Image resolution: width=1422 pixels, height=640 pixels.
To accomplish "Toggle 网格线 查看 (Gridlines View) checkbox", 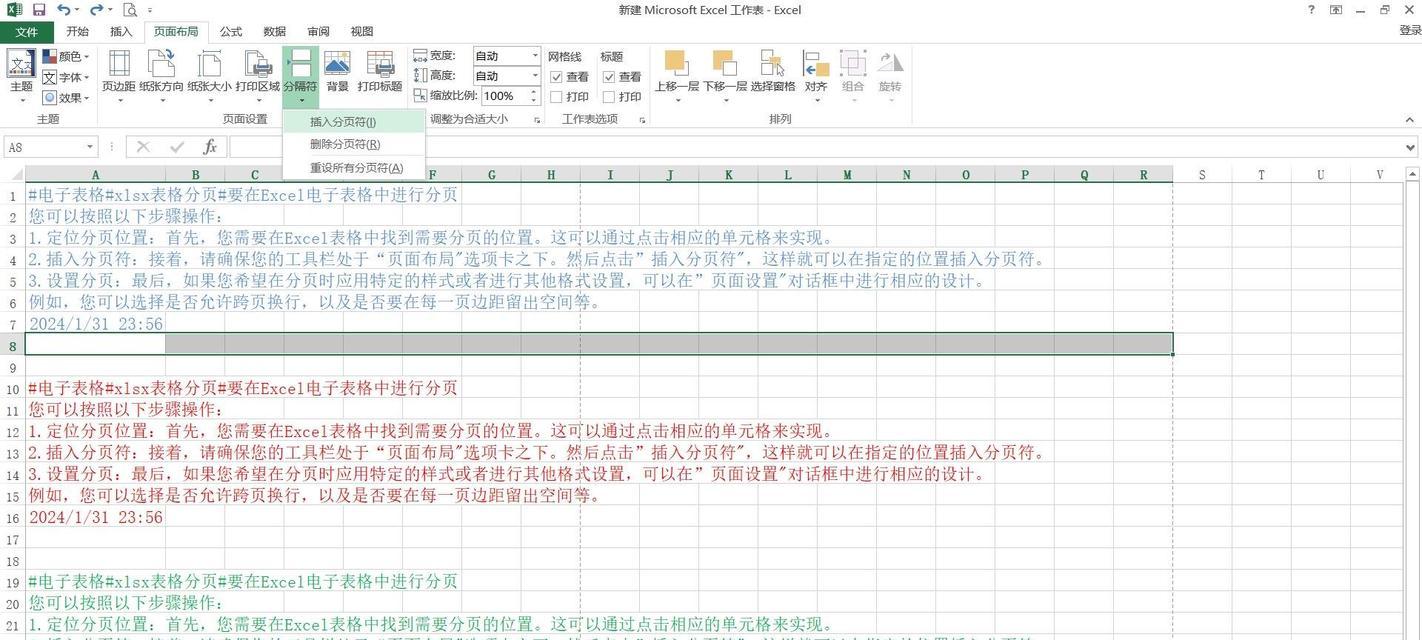I will tap(556, 77).
